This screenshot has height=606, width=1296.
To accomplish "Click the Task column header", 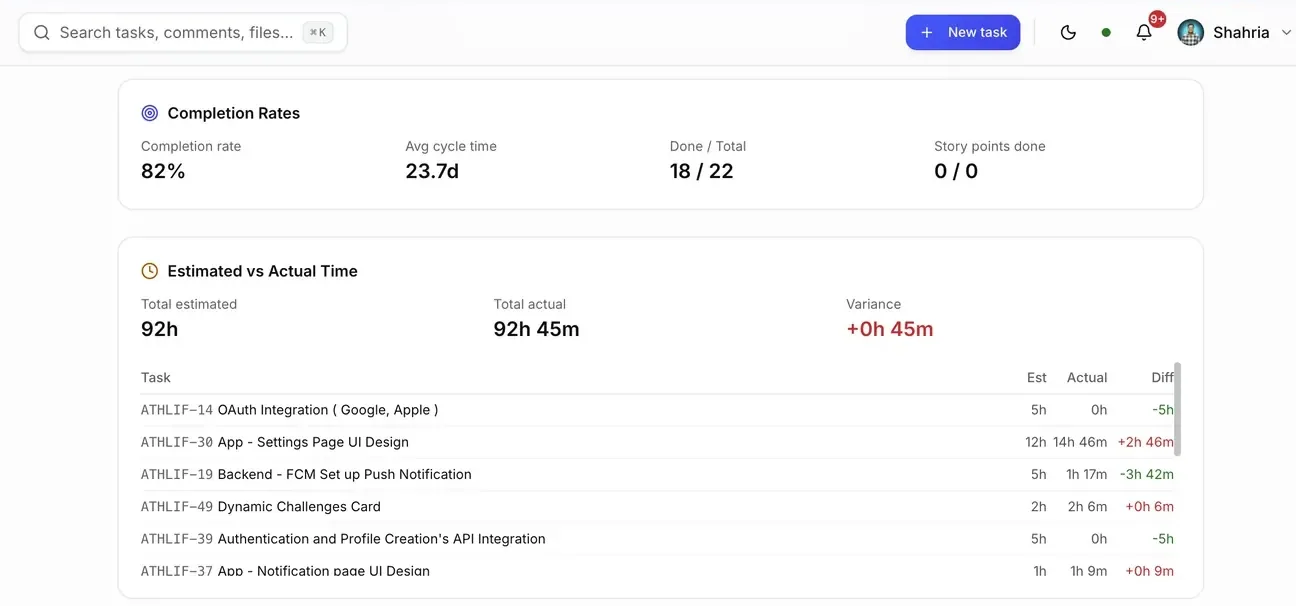I will pyautogui.click(x=156, y=377).
